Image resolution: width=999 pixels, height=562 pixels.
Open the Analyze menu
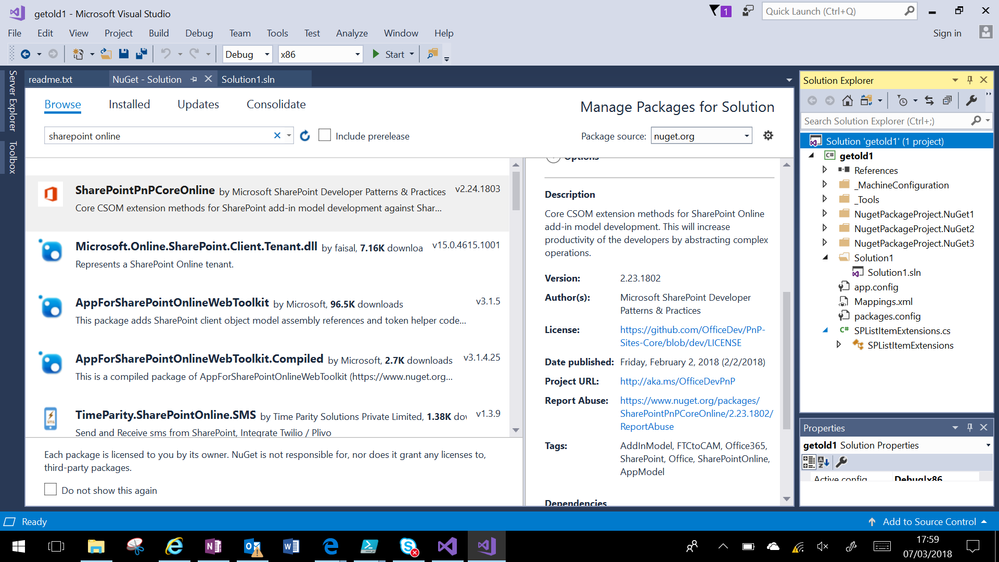point(352,33)
